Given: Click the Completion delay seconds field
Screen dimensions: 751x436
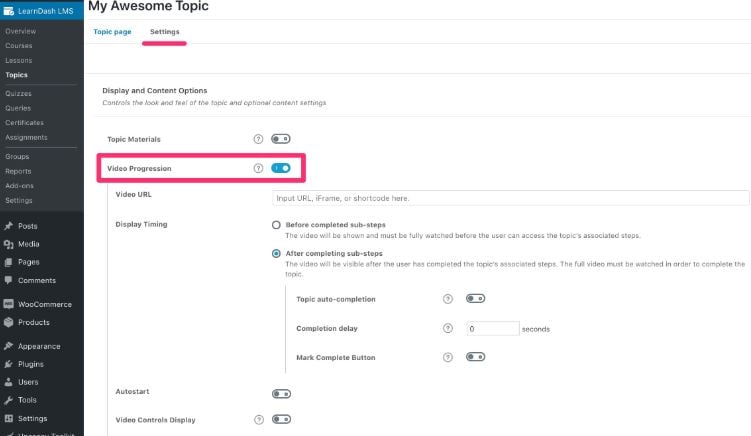Looking at the screenshot, I should pos(492,329).
